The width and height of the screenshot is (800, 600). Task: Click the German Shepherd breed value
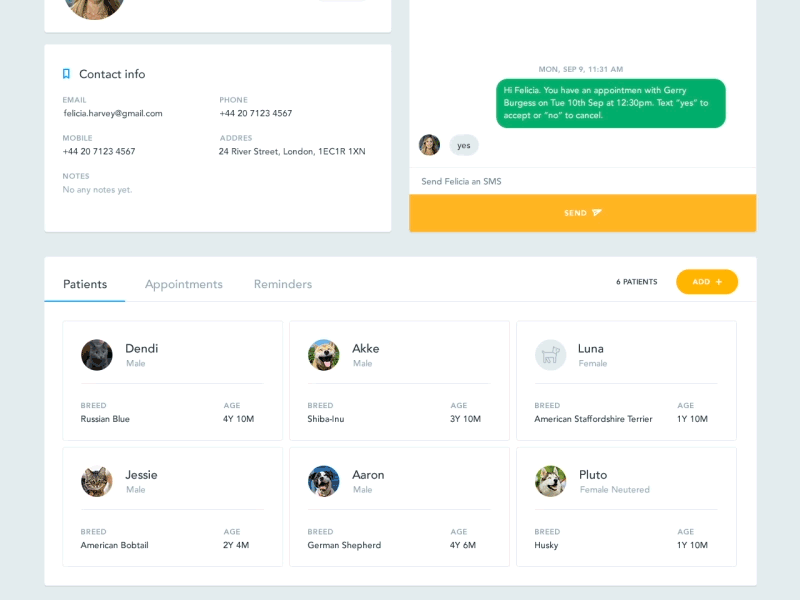(344, 545)
